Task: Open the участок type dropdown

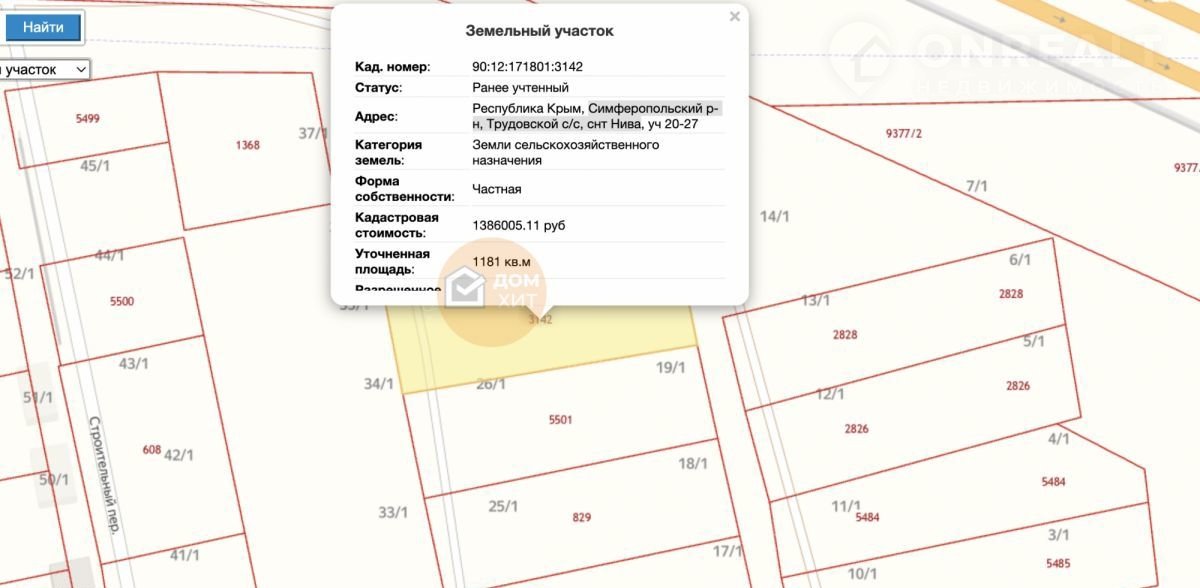Action: 45,70
